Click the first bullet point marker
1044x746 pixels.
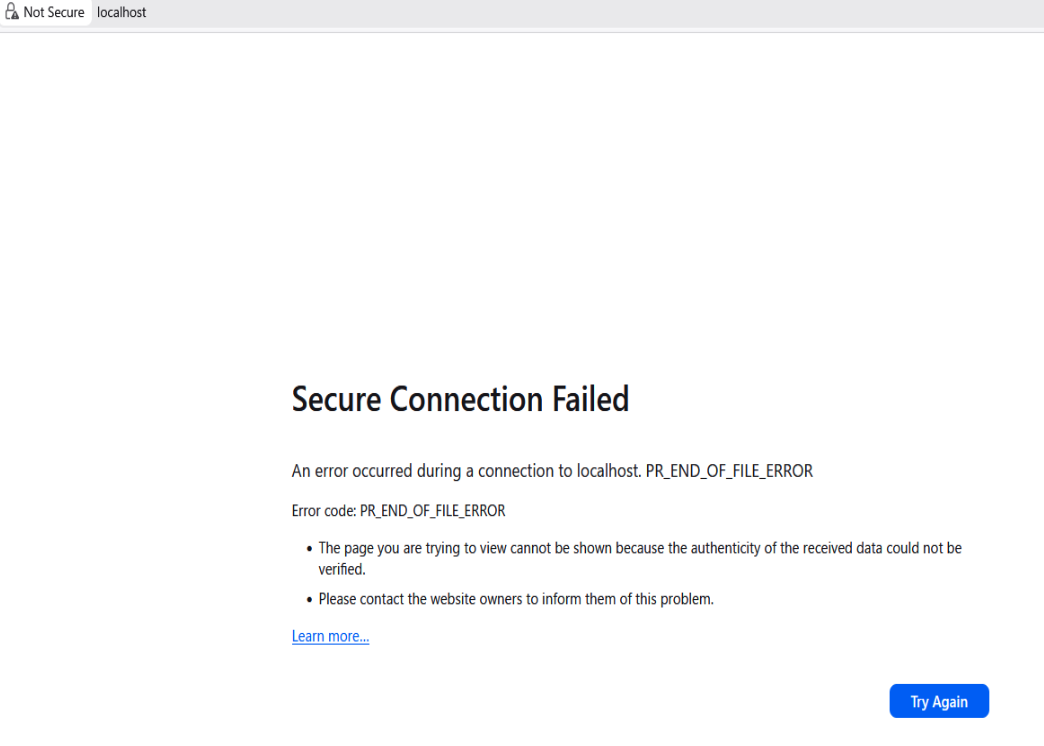click(x=309, y=549)
